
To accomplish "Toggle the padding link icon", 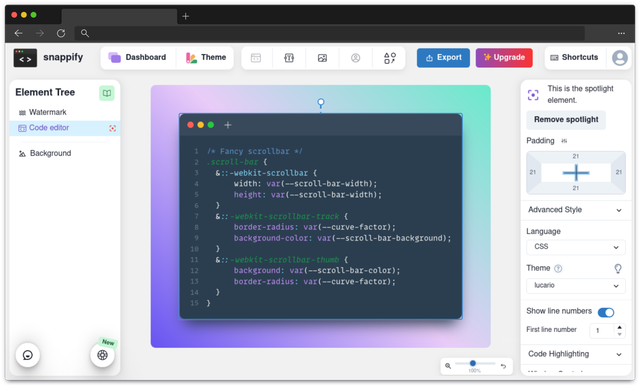I will [x=564, y=141].
